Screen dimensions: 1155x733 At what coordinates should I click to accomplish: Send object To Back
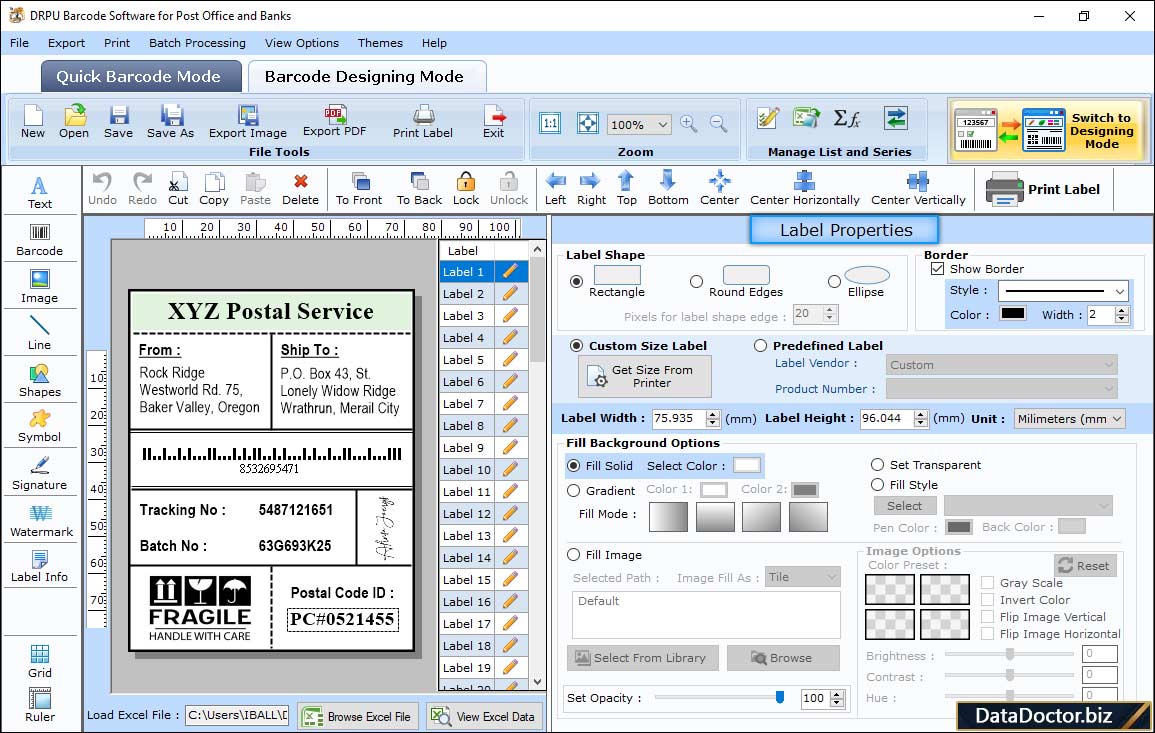pyautogui.click(x=419, y=189)
